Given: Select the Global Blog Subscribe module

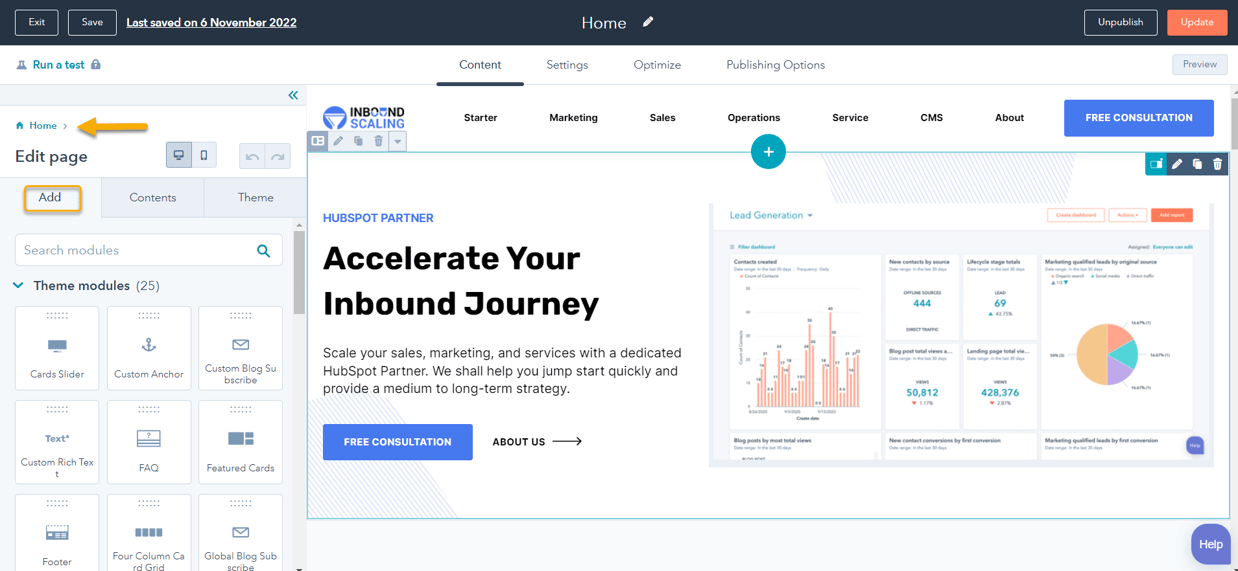Looking at the screenshot, I should pos(241,533).
